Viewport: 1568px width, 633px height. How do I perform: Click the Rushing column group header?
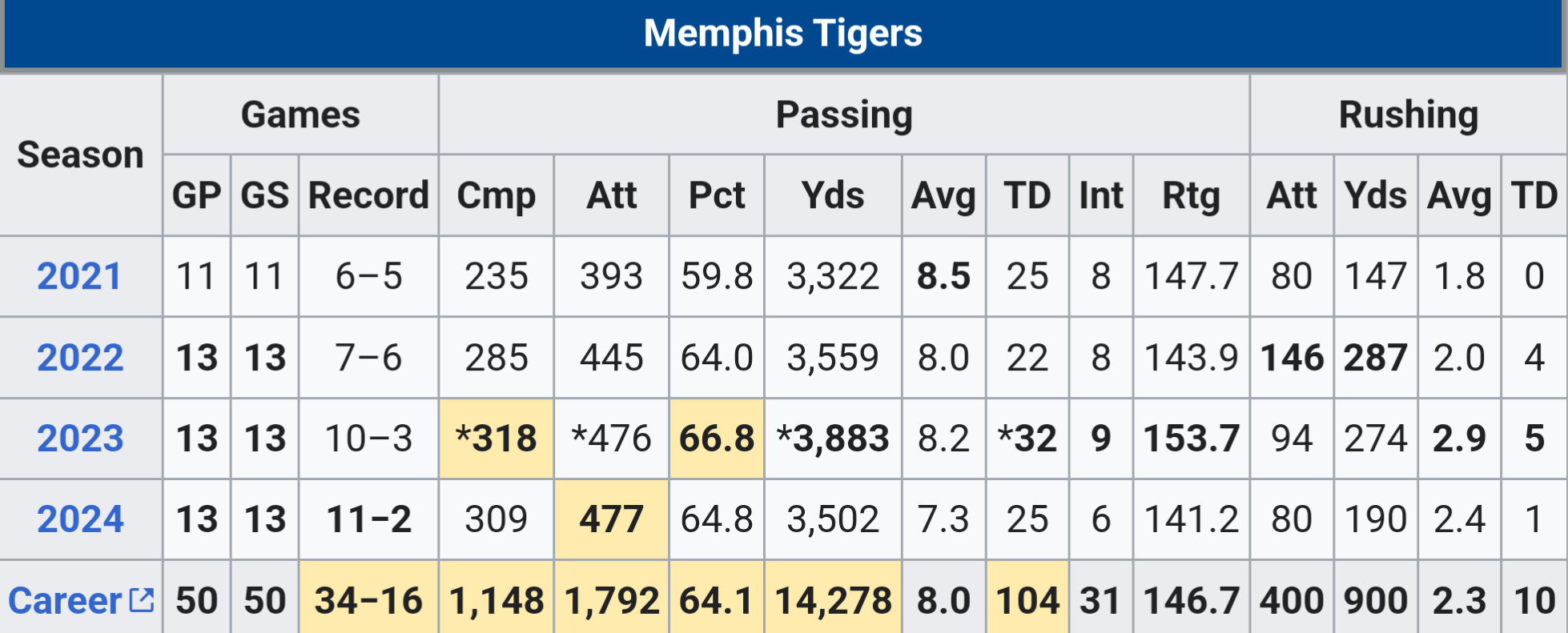(1408, 114)
